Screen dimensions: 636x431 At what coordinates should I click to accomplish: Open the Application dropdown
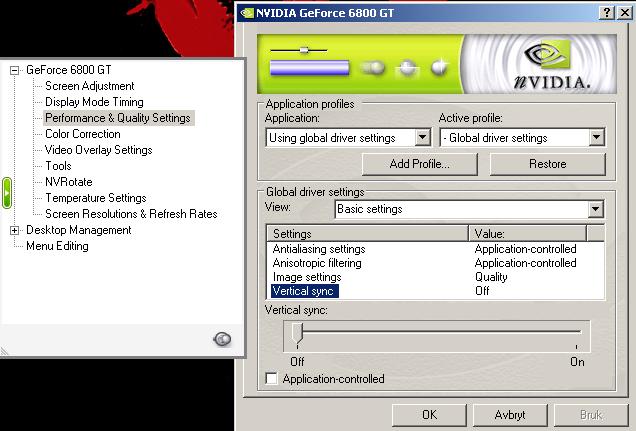click(423, 137)
